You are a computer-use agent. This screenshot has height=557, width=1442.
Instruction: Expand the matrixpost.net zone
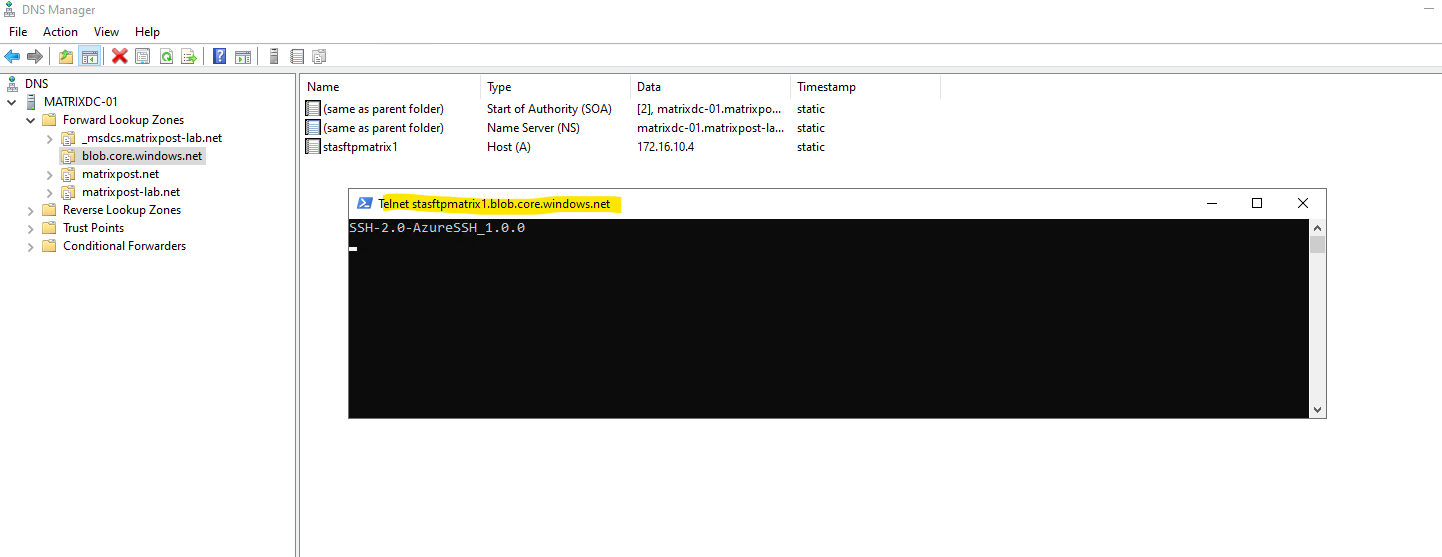[x=49, y=174]
